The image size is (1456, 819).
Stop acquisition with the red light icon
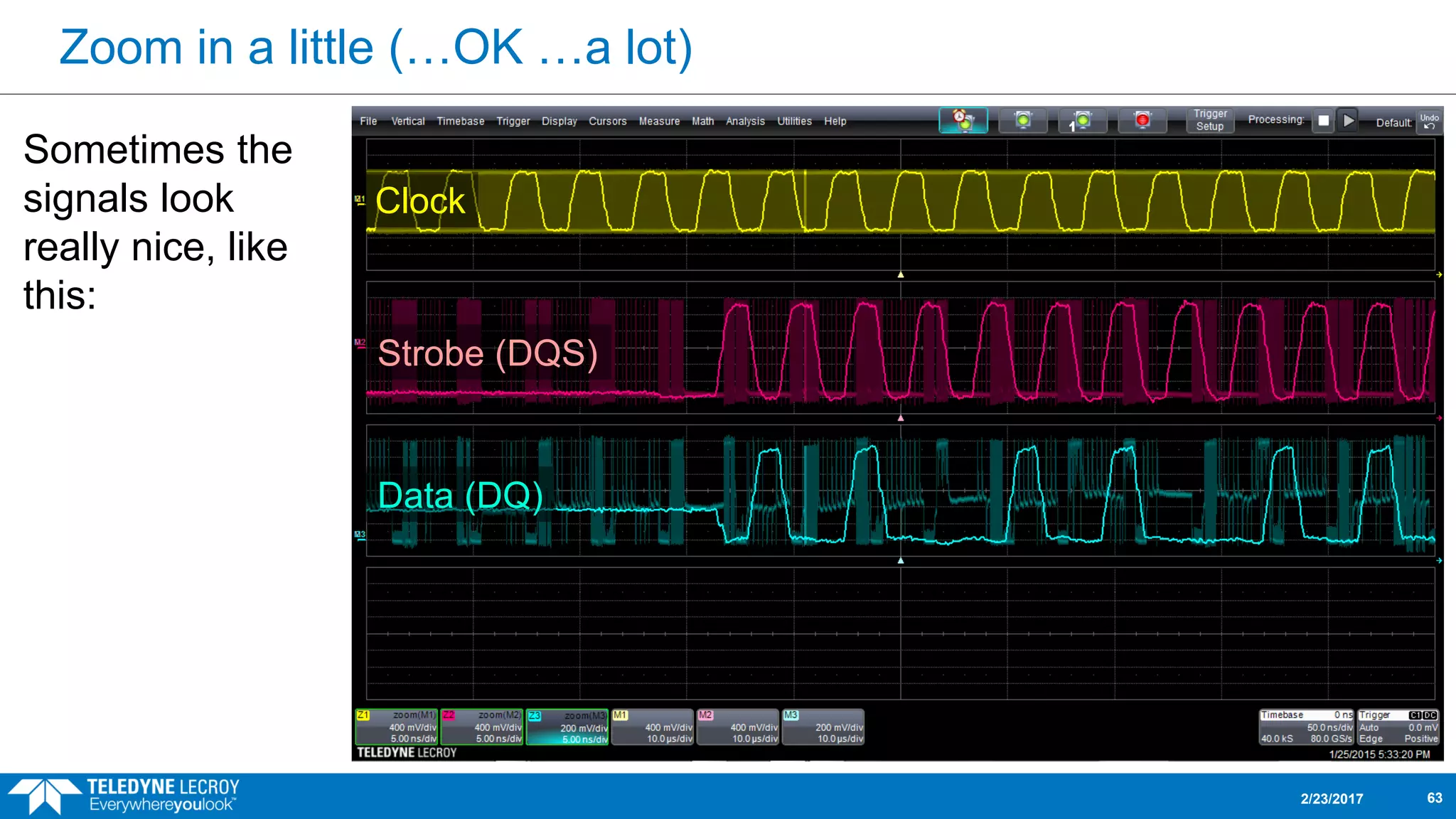pyautogui.click(x=1142, y=120)
